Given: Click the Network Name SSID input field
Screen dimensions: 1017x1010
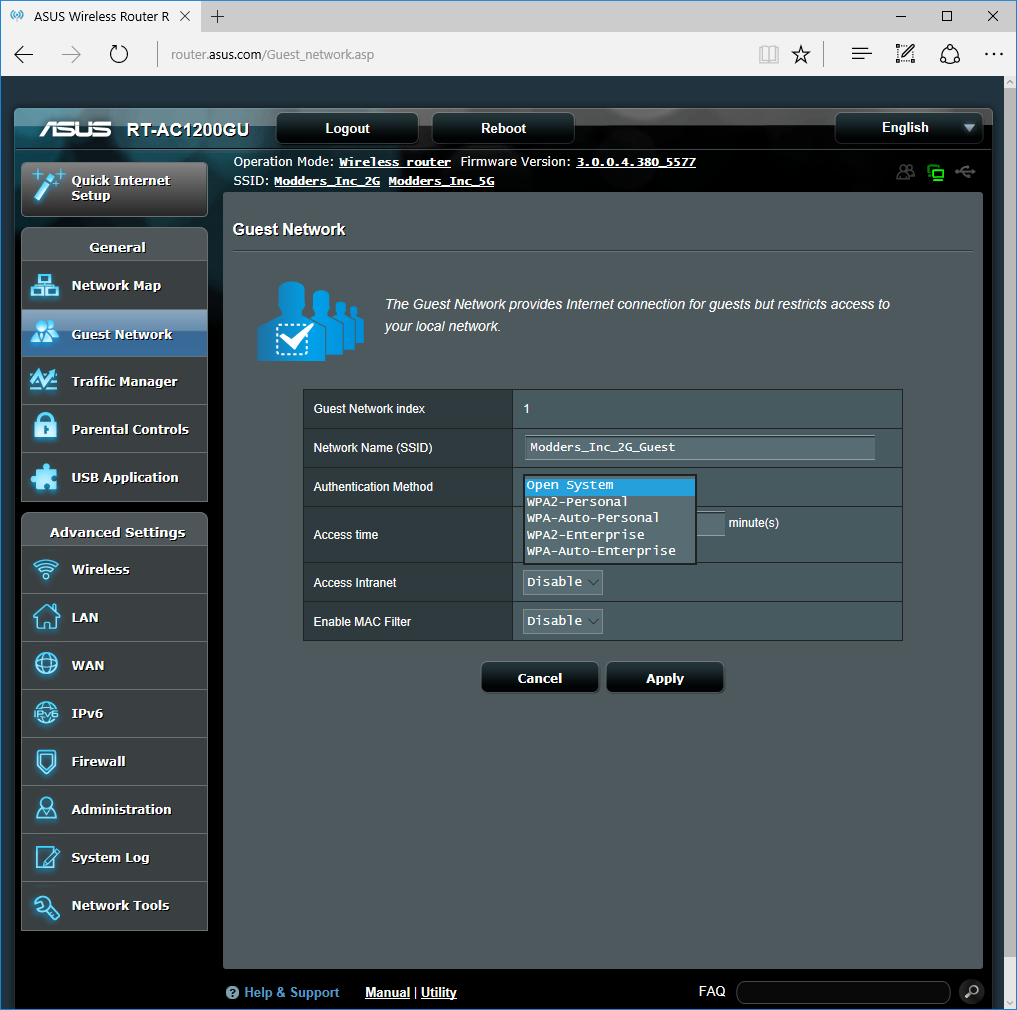Looking at the screenshot, I should pos(699,448).
